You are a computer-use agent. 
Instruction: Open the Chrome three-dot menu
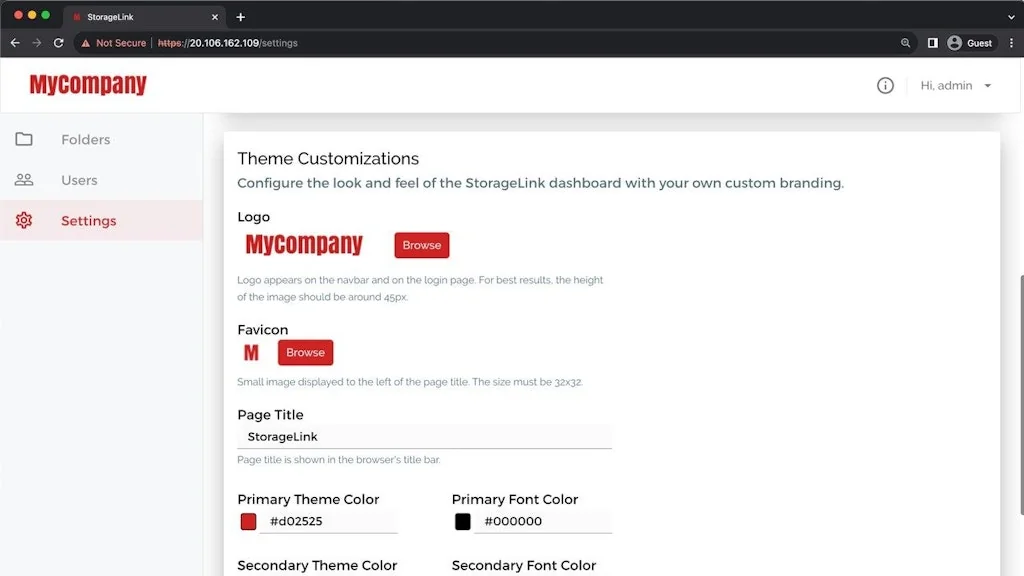1011,43
